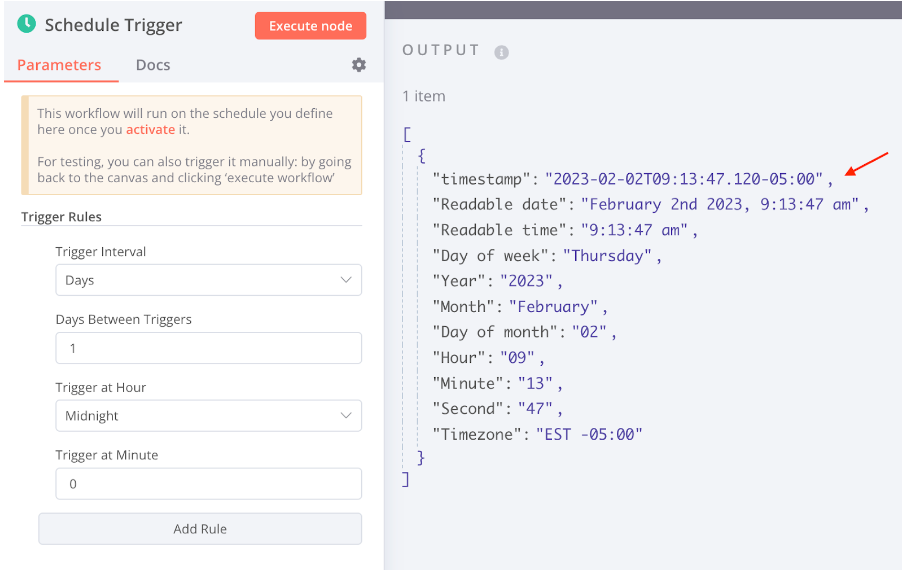The height and width of the screenshot is (570, 902).
Task: Open the Docs tab
Action: click(153, 65)
